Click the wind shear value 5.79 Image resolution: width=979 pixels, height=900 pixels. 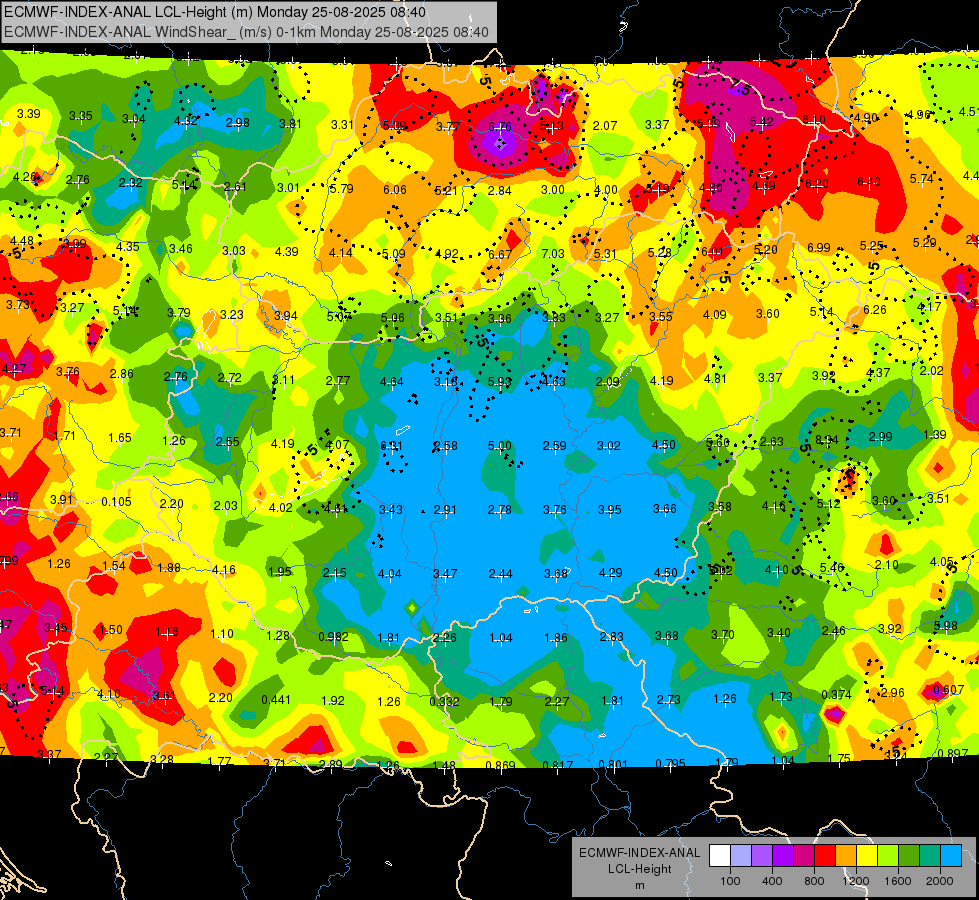pos(342,188)
